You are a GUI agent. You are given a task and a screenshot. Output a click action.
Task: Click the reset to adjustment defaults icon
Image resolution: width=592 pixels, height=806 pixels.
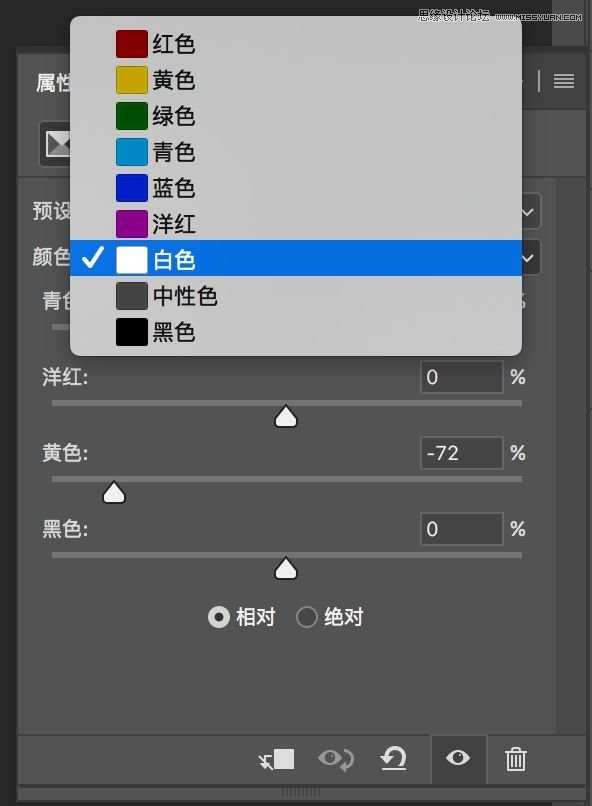[394, 759]
